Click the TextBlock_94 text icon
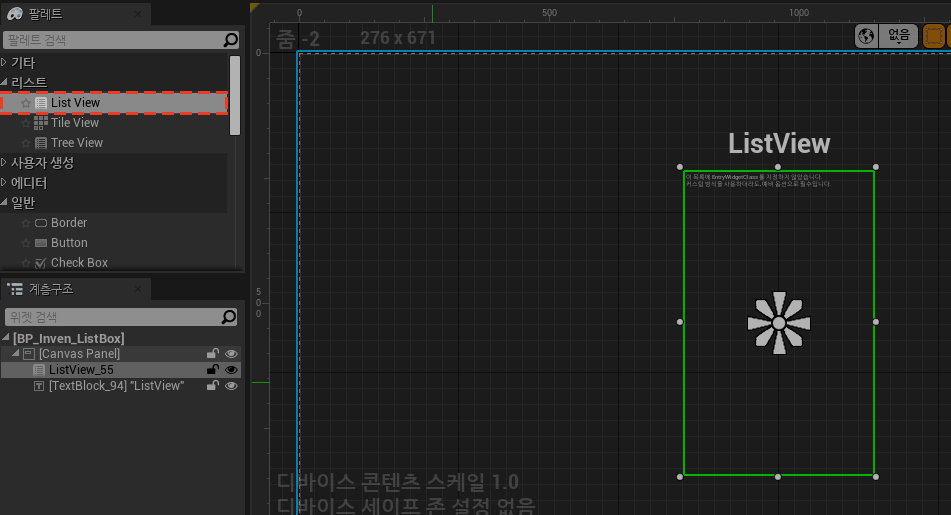Screen dimensions: 951x515 pyautogui.click(x=39, y=386)
